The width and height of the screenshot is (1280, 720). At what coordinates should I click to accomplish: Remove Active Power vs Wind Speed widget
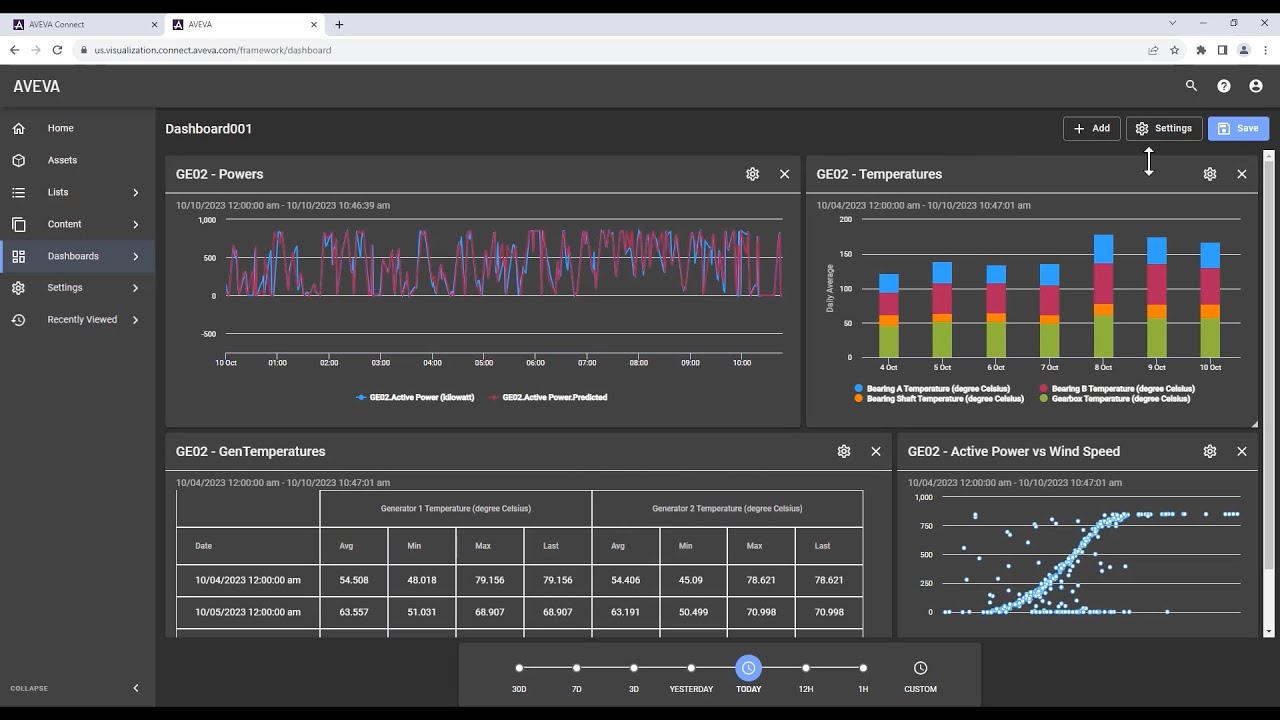point(1242,451)
